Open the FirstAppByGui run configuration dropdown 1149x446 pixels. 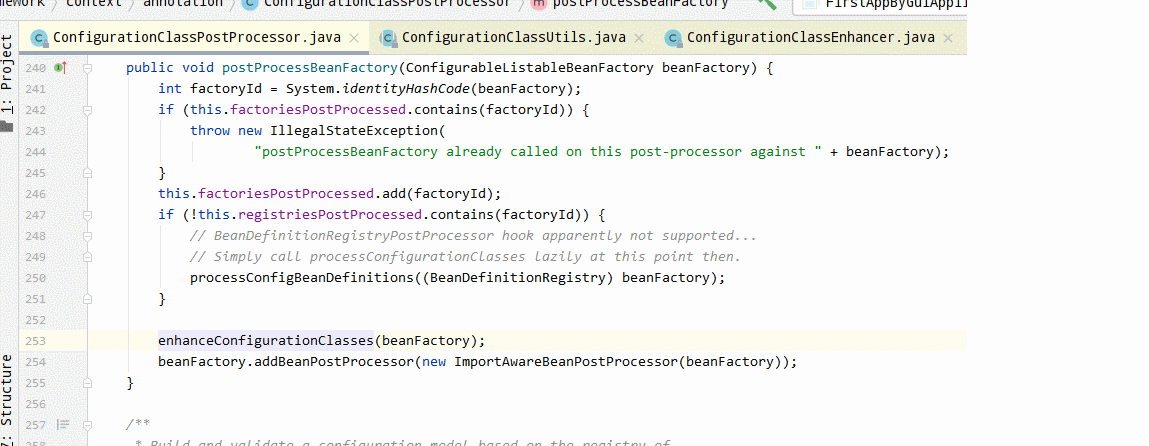click(880, 5)
